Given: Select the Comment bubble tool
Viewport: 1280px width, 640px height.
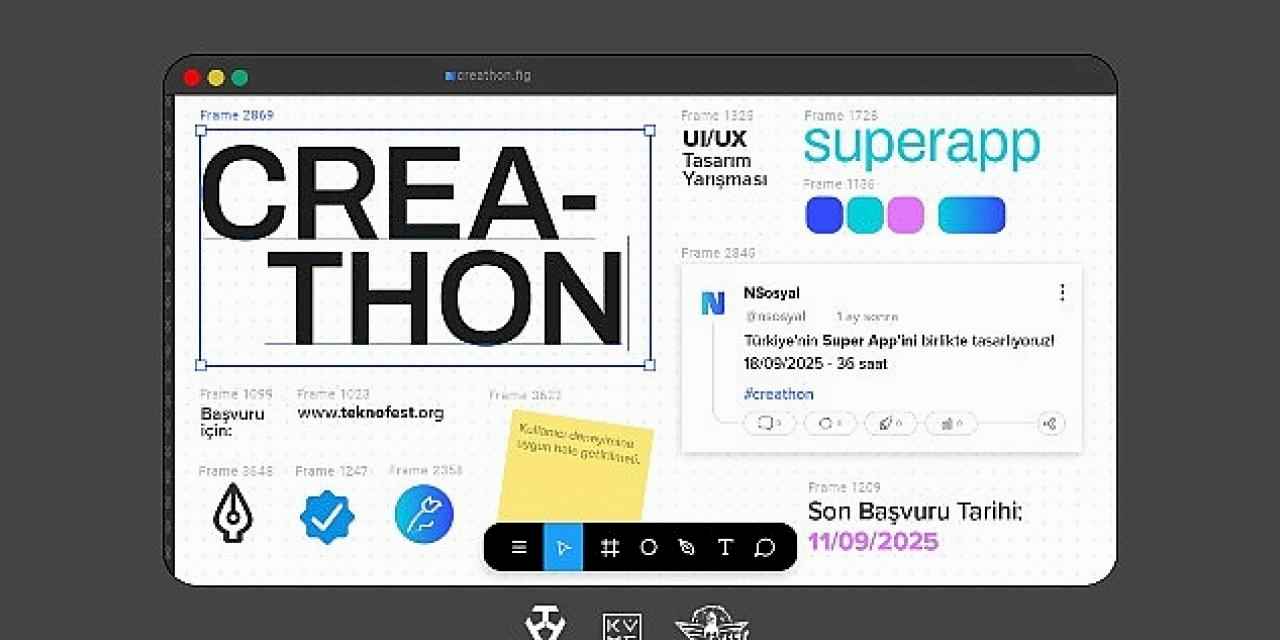Looking at the screenshot, I should coord(765,547).
